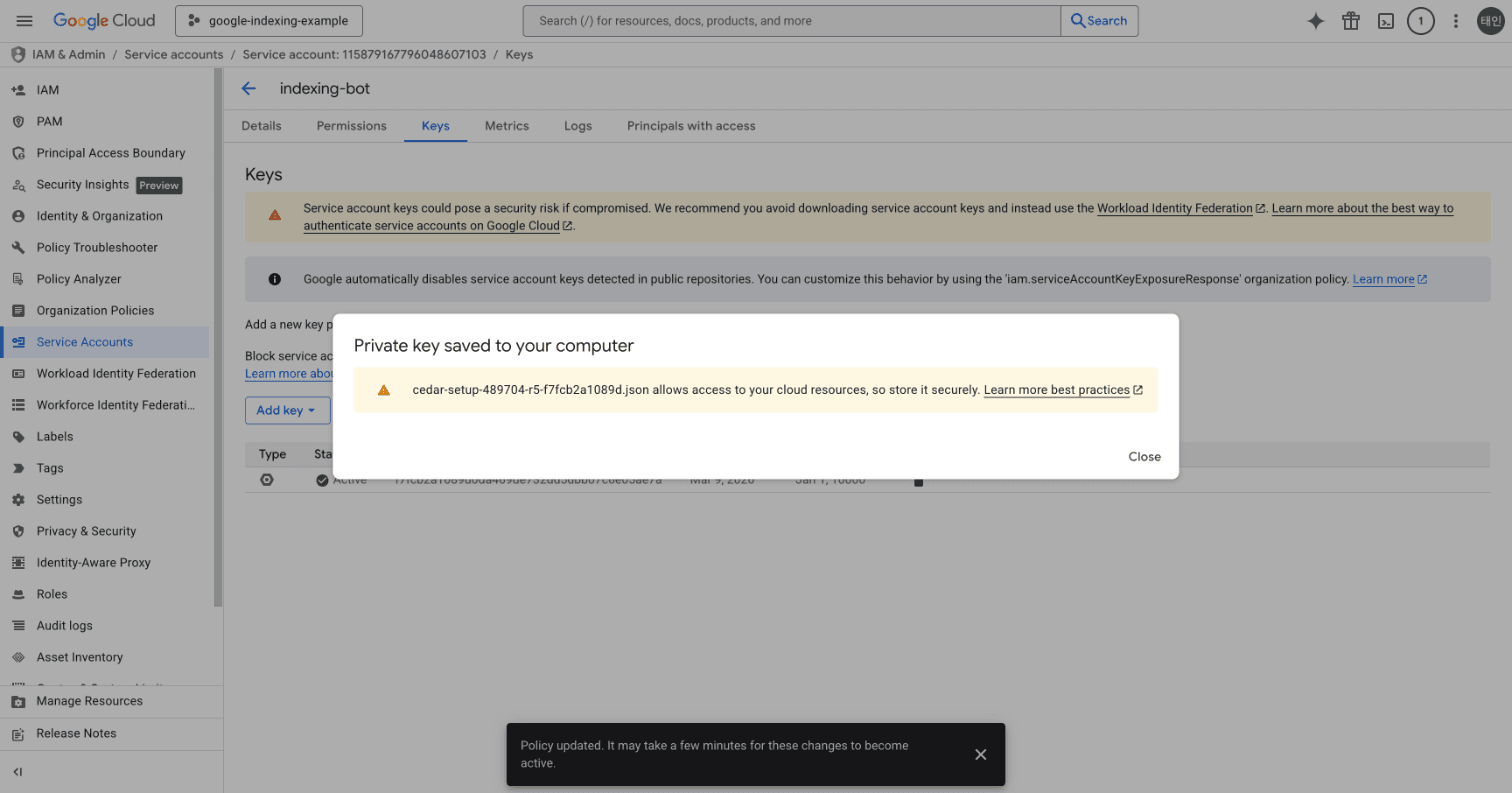Open the Workload Identity Federation banner link
Screen dimensions: 1512x793
coord(1181,209)
